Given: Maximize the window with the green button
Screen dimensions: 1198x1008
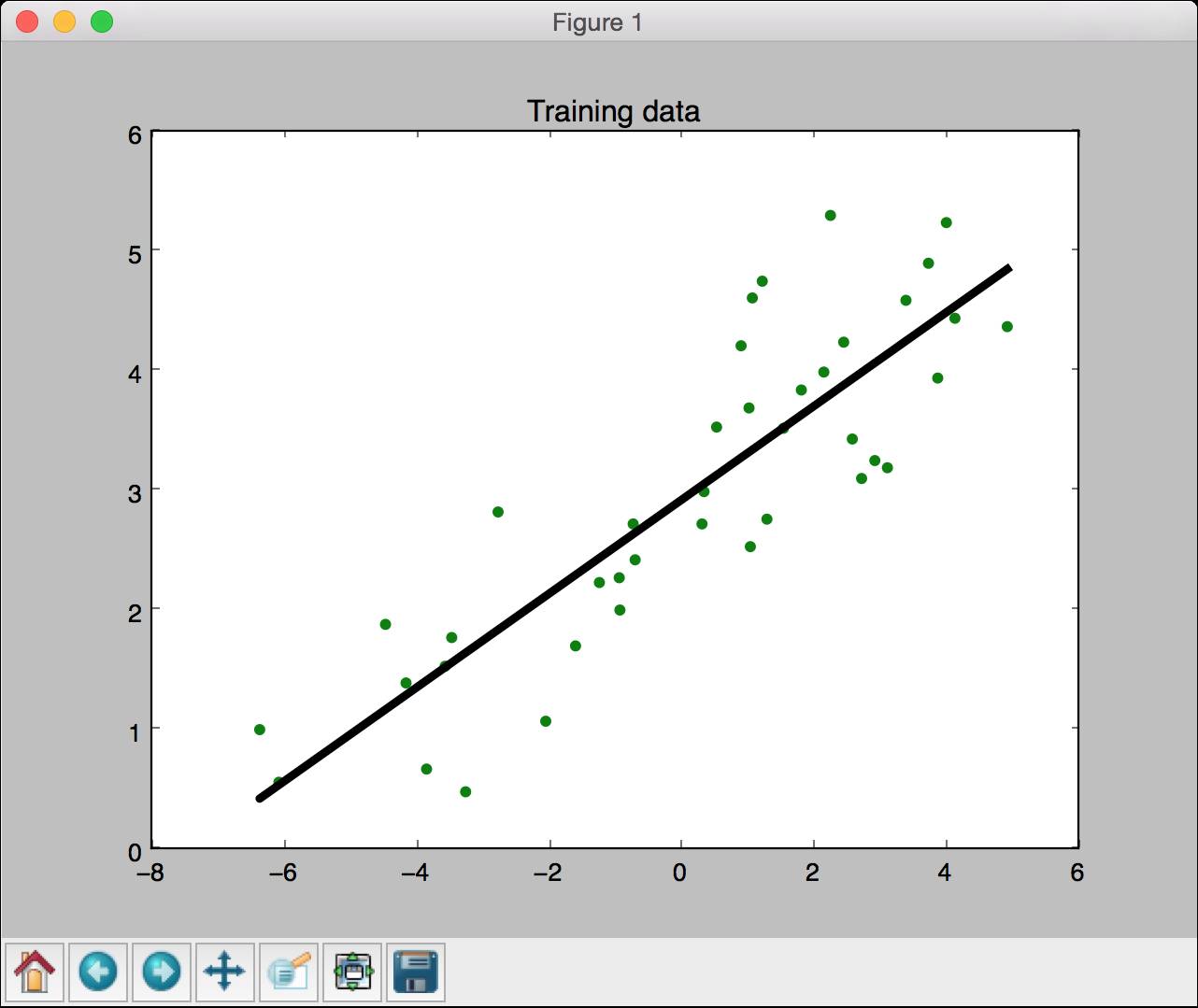Looking at the screenshot, I should (102, 21).
